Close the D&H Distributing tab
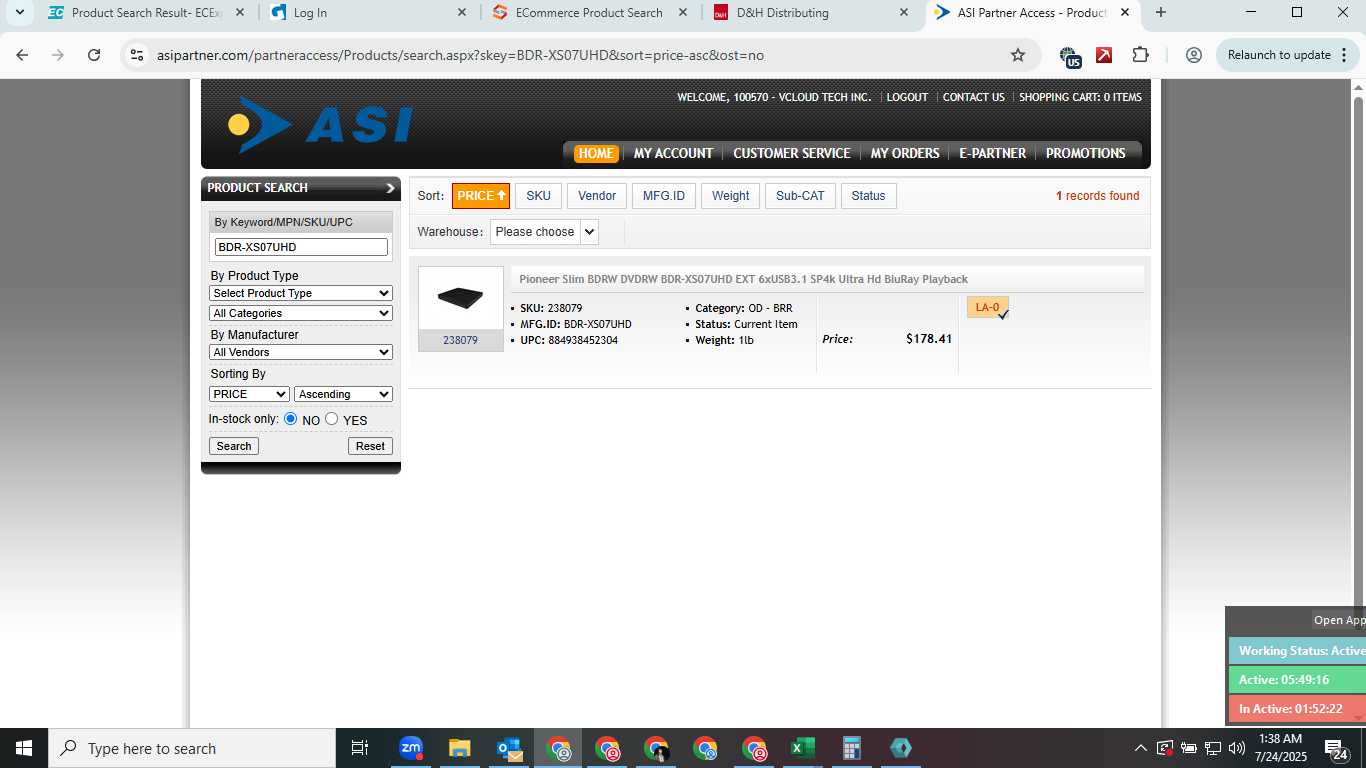1366x768 pixels. click(904, 13)
